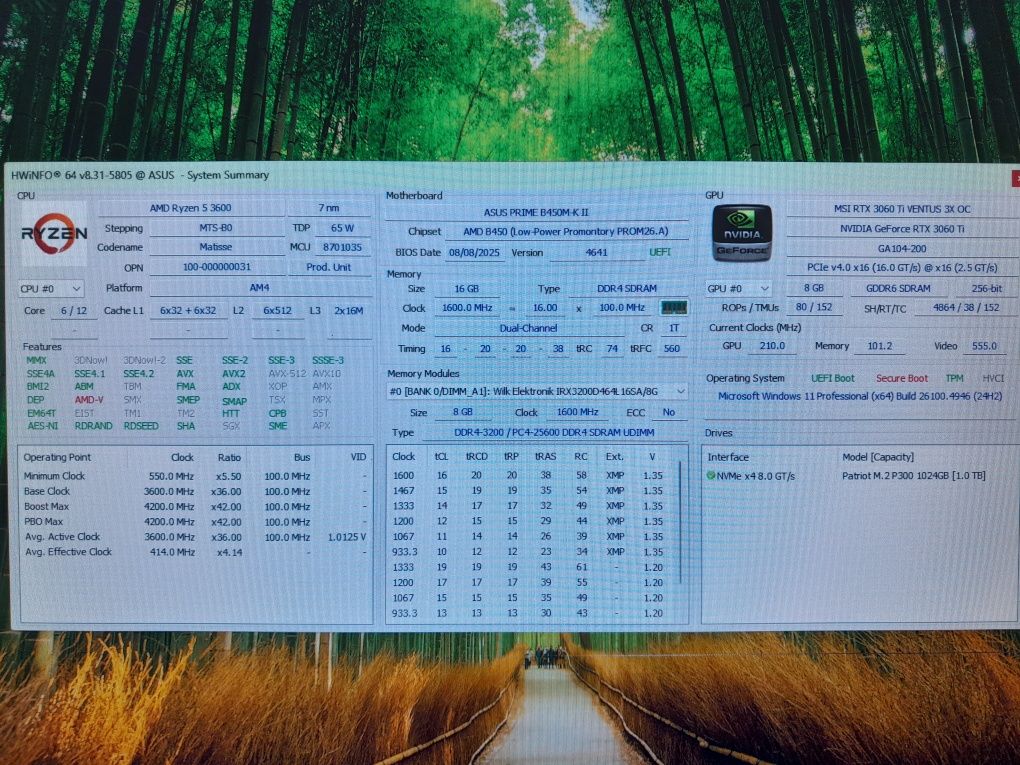This screenshot has height=765, width=1020.
Task: Click the Microsoft Windows 11 Professional OS line
Action: [x=860, y=396]
